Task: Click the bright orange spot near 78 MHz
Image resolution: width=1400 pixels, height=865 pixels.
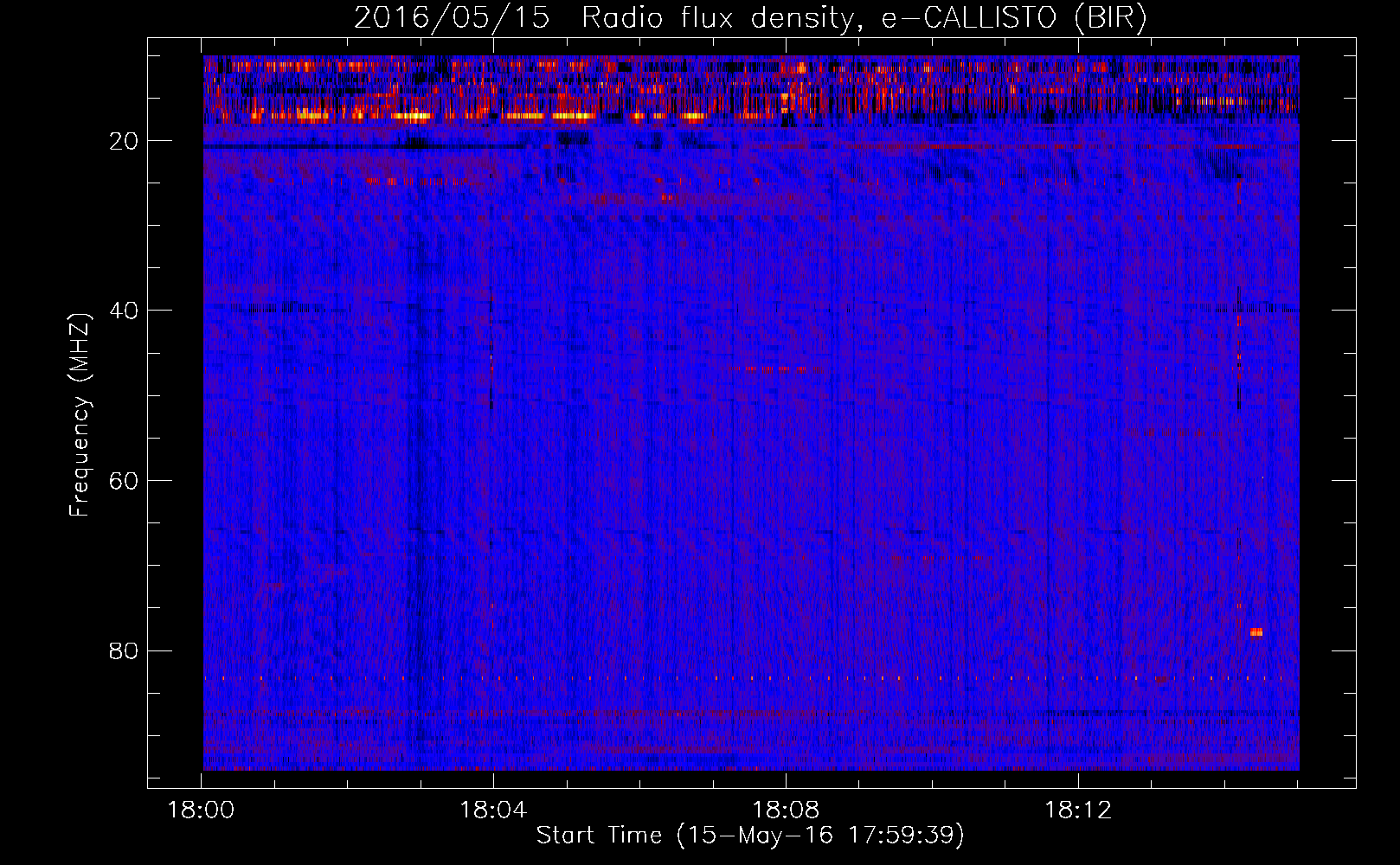Action: (1256, 632)
